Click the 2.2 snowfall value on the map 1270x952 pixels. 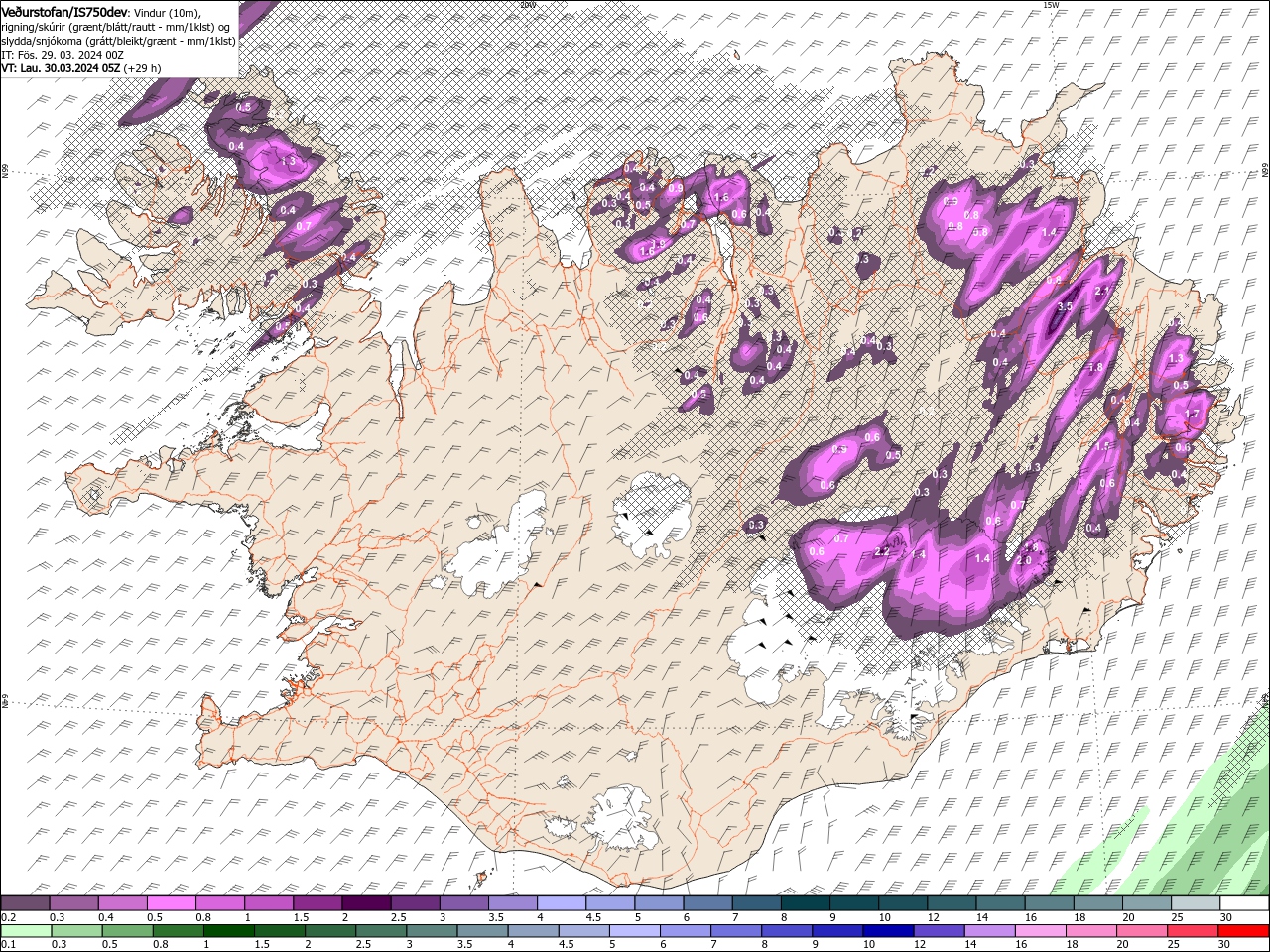tap(882, 552)
